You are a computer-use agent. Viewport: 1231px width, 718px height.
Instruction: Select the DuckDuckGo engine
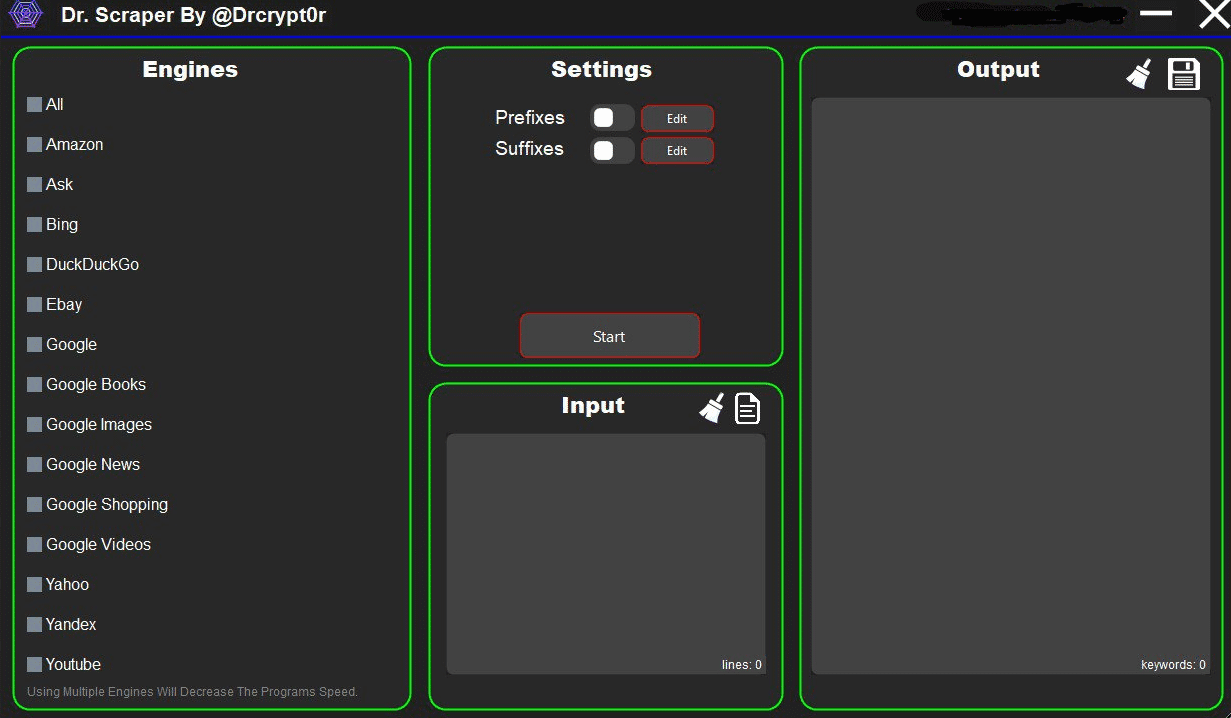[32, 264]
